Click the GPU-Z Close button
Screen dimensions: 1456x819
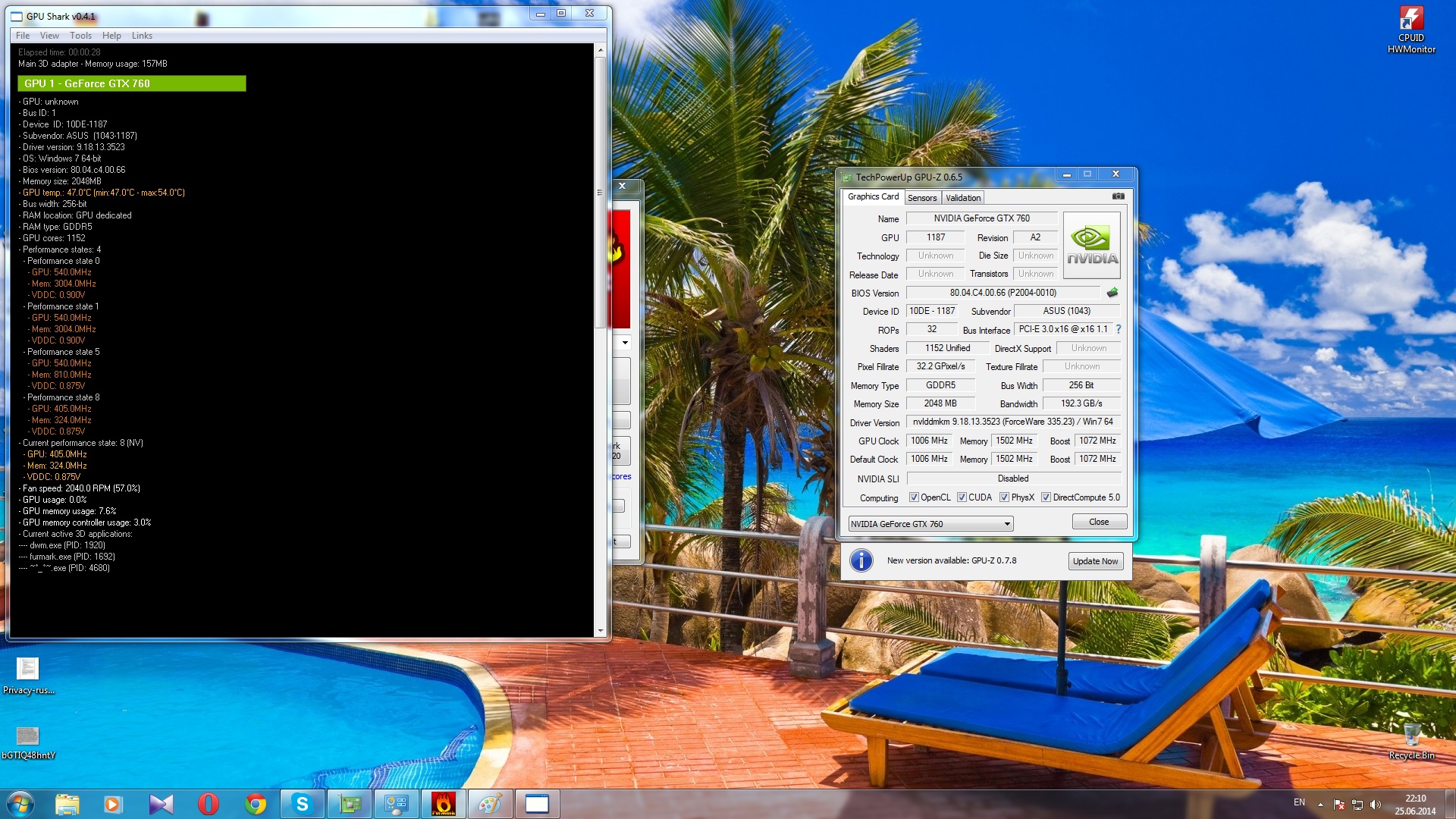(1099, 522)
